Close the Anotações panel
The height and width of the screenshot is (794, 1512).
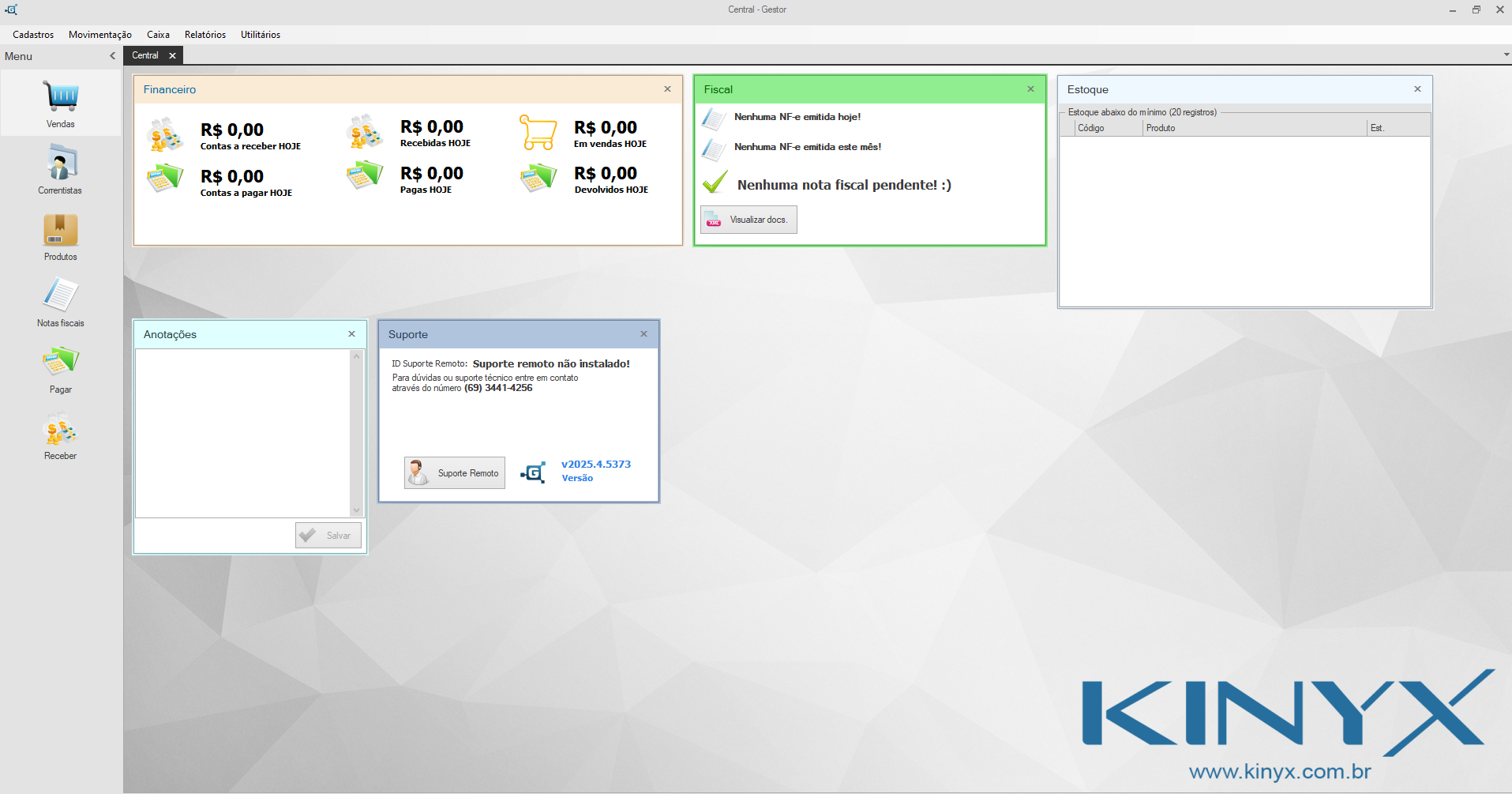pos(352,333)
